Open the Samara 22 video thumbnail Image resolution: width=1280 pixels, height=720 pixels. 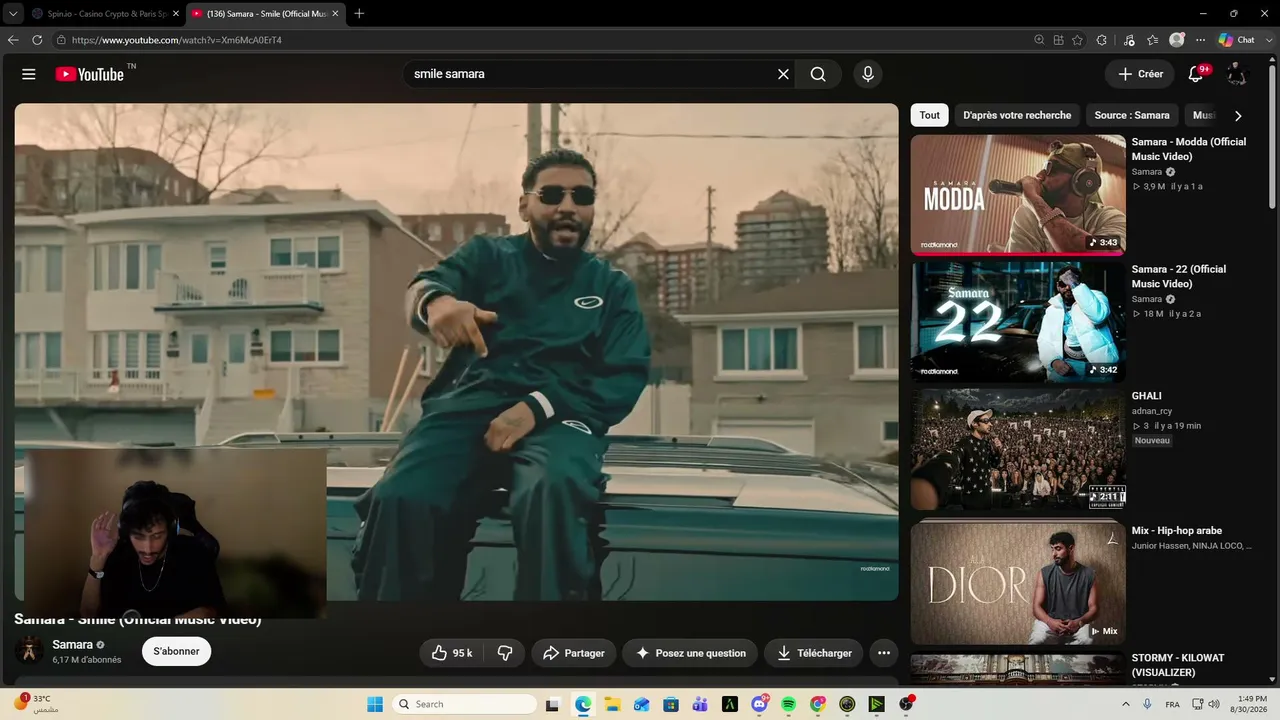(1018, 322)
